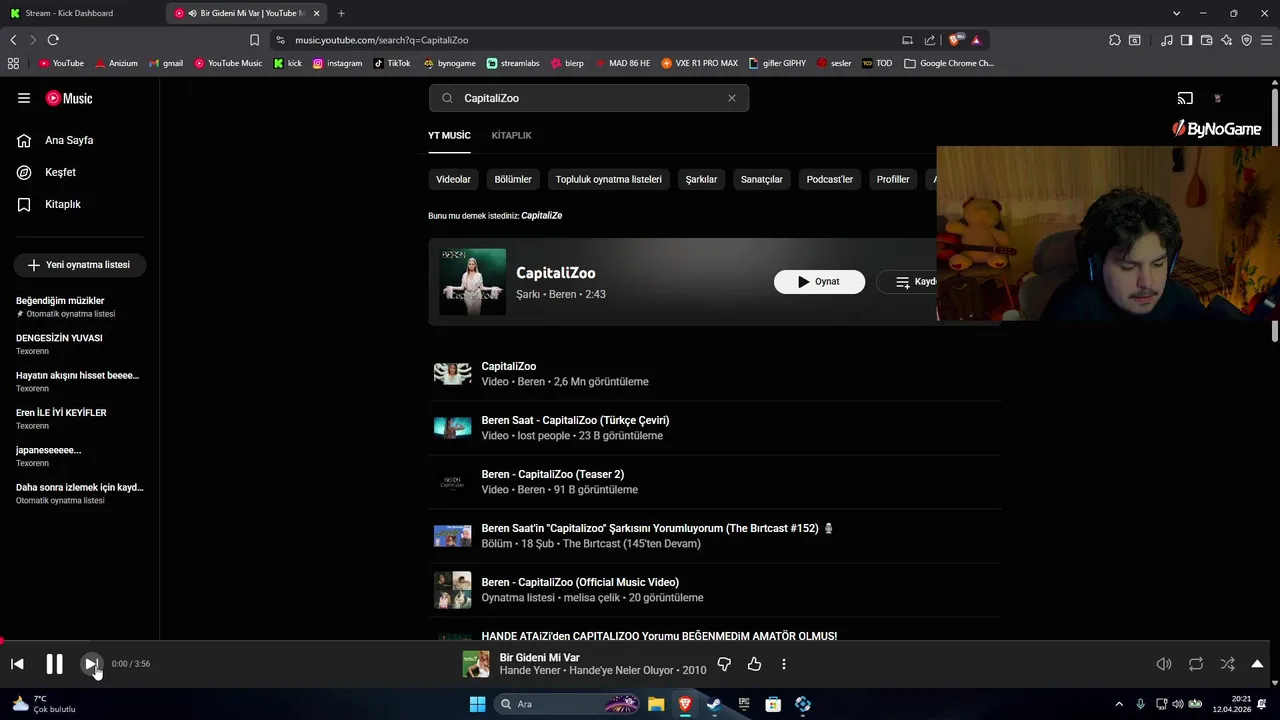Switch to YT MUSIC tab
This screenshot has height=720, width=1280.
(449, 135)
